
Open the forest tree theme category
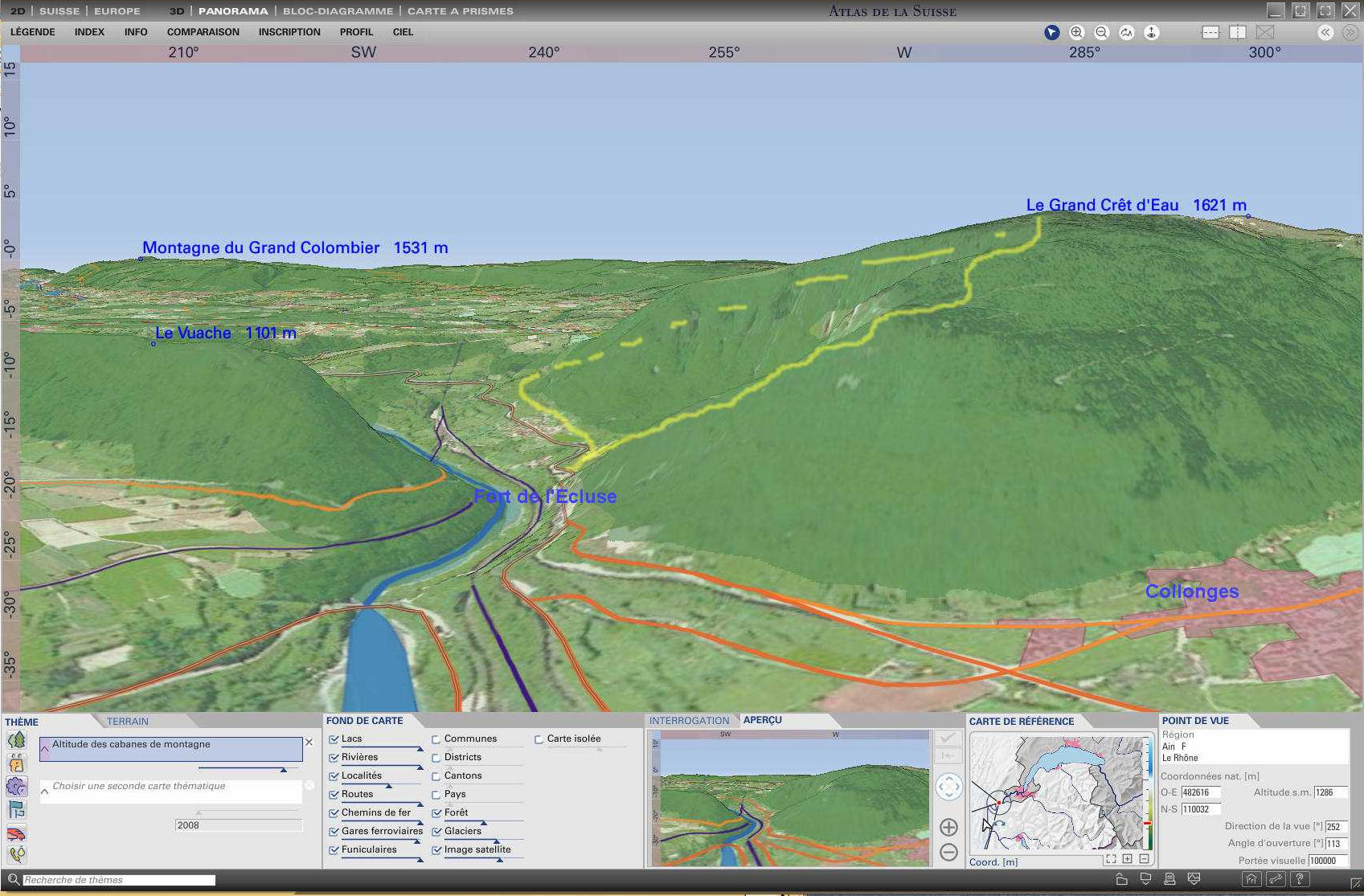pyautogui.click(x=16, y=740)
